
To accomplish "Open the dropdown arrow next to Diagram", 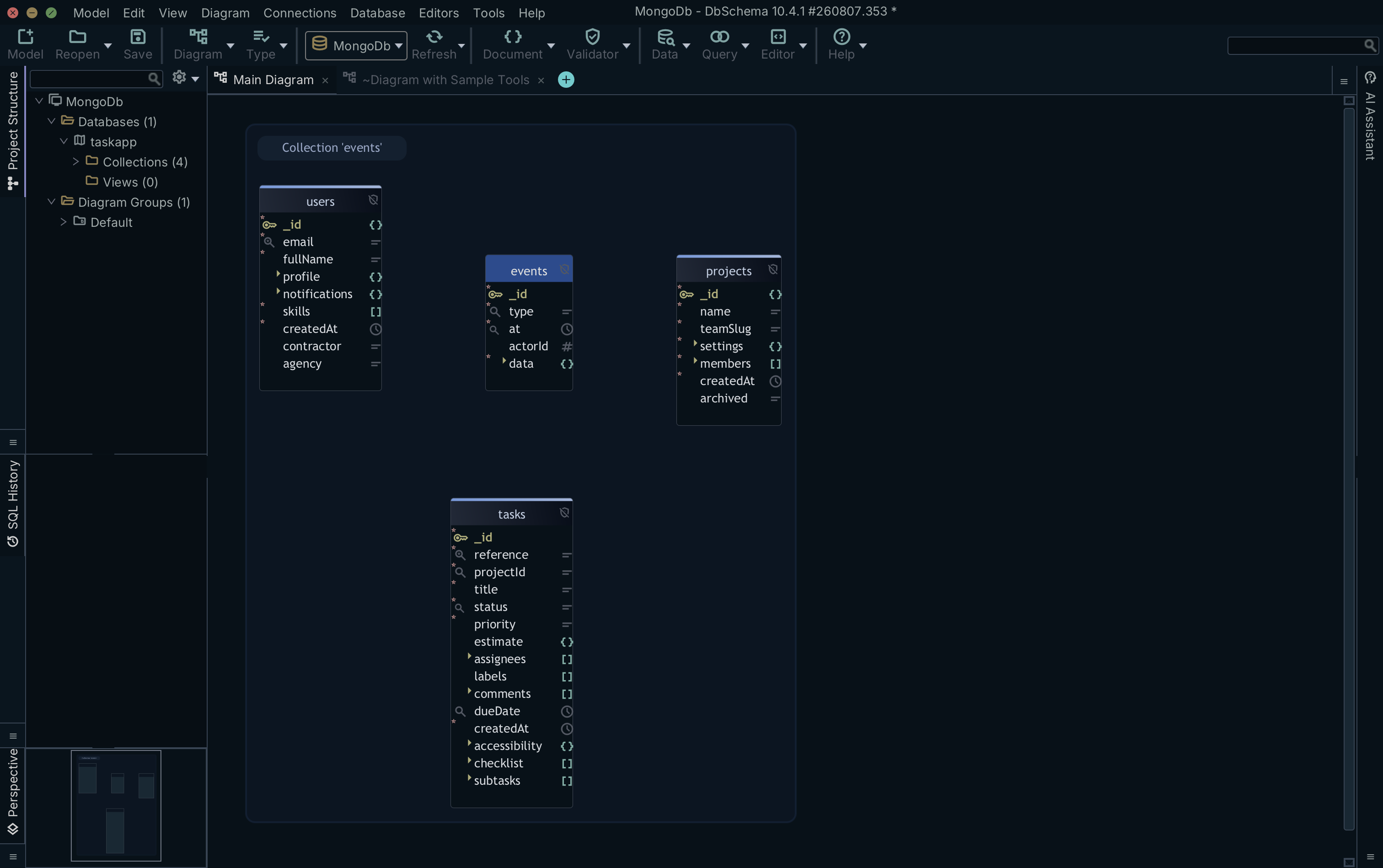I will tap(230, 45).
